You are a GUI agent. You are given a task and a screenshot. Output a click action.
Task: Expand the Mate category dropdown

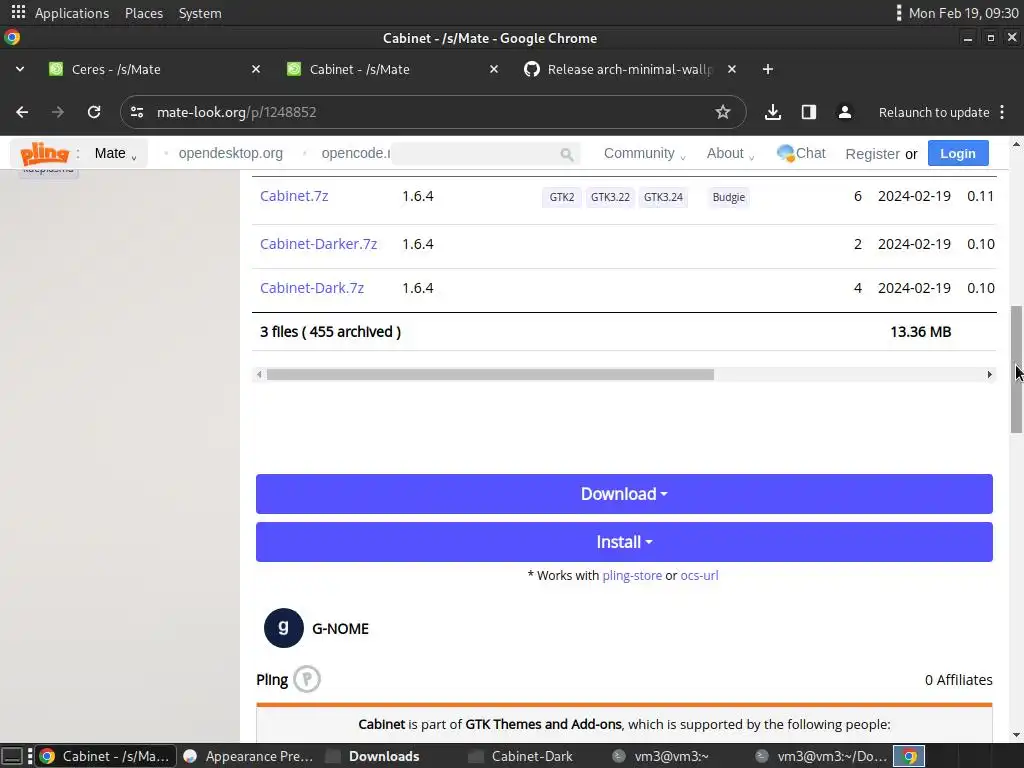point(116,153)
